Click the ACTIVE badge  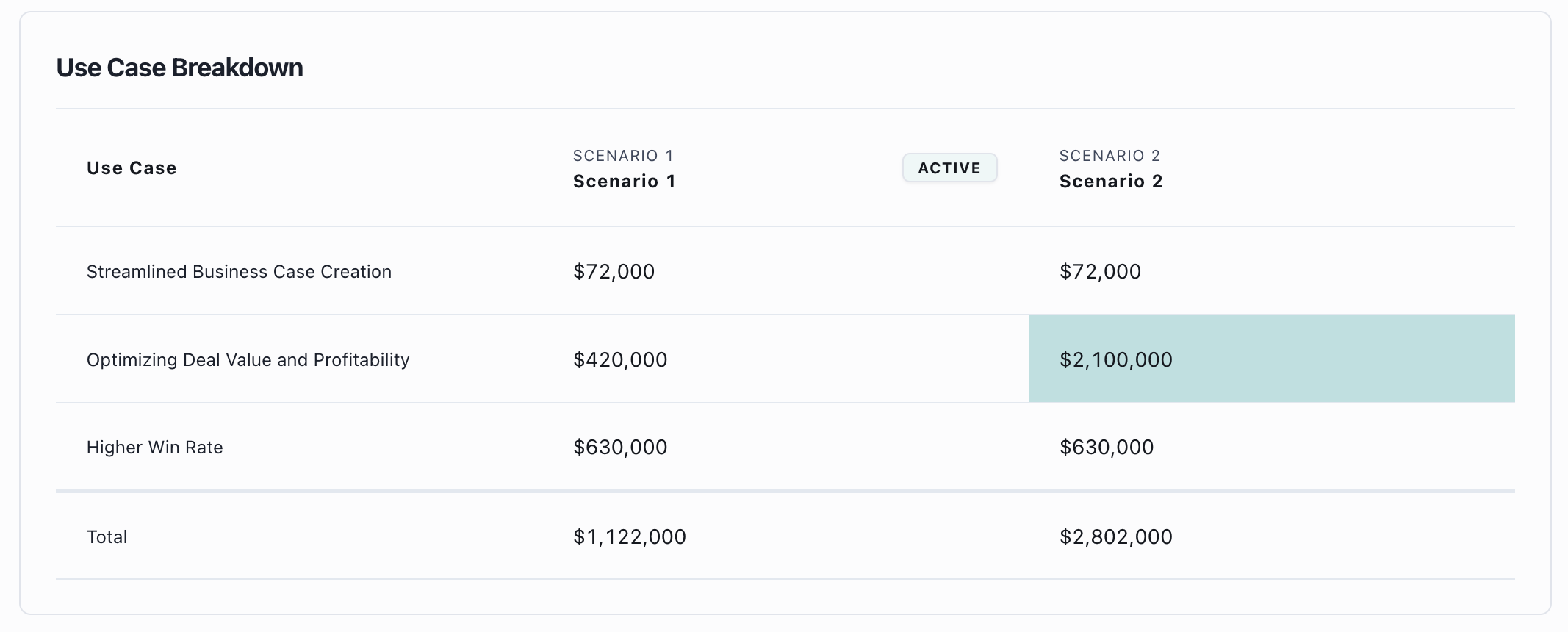[x=949, y=168]
